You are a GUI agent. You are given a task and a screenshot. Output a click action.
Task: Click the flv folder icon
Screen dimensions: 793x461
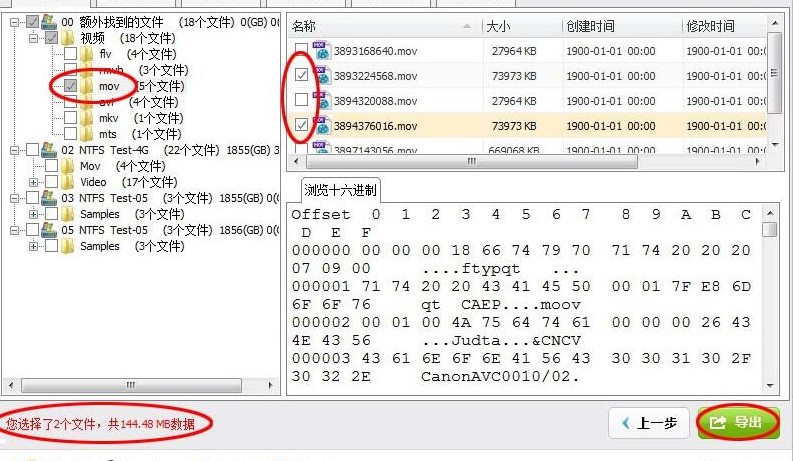click(x=86, y=54)
